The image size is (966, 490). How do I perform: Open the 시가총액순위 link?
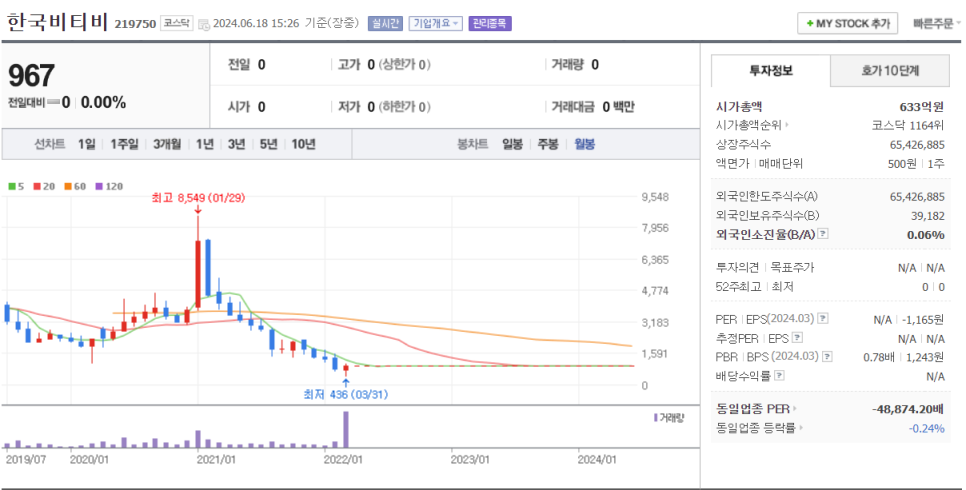click(x=752, y=125)
